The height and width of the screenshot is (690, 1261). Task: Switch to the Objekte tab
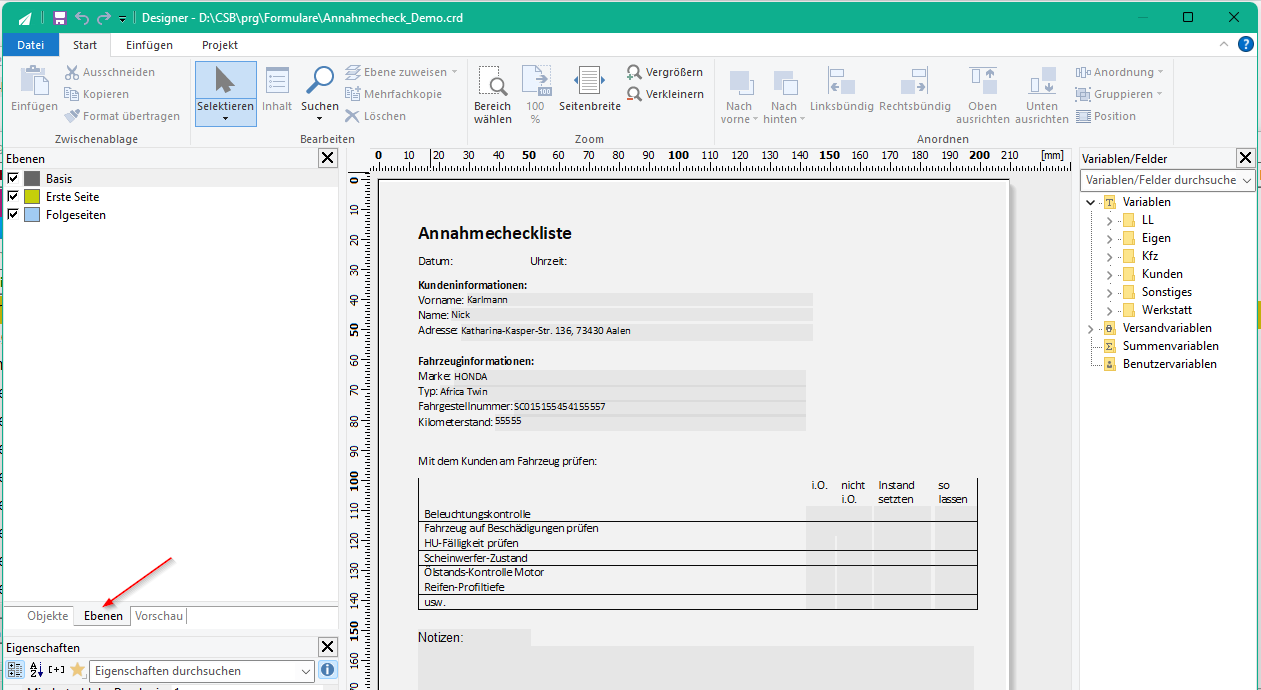coord(48,616)
